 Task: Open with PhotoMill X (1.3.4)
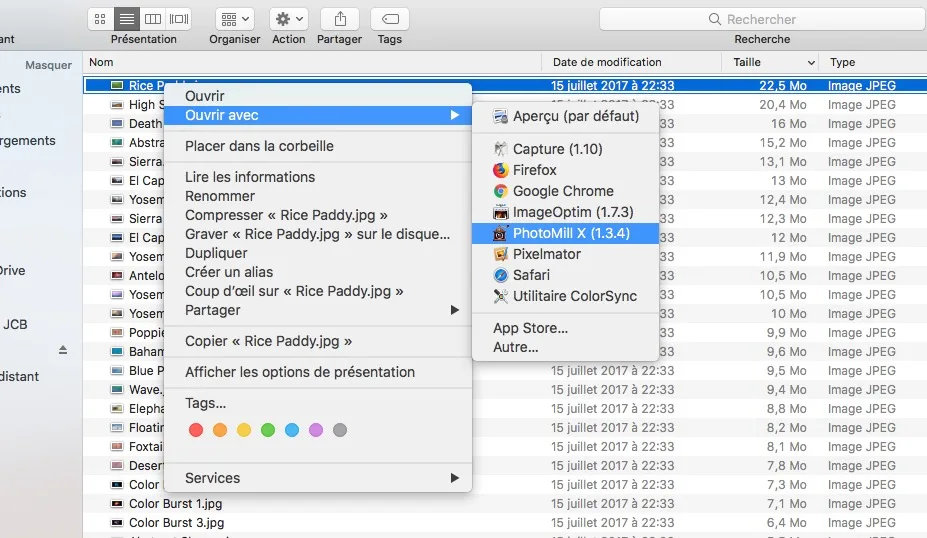click(566, 233)
